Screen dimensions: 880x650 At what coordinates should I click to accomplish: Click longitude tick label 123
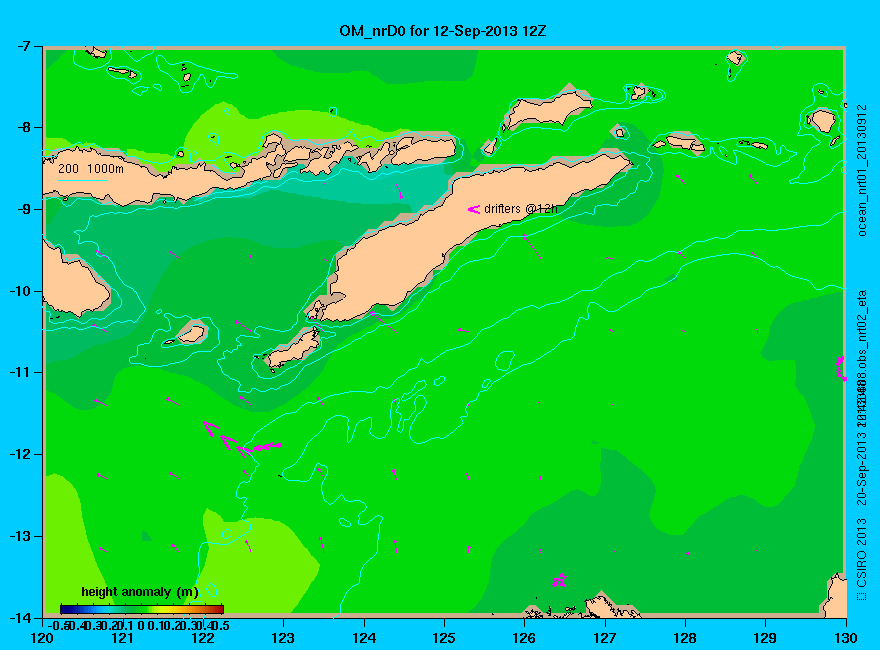click(x=283, y=638)
